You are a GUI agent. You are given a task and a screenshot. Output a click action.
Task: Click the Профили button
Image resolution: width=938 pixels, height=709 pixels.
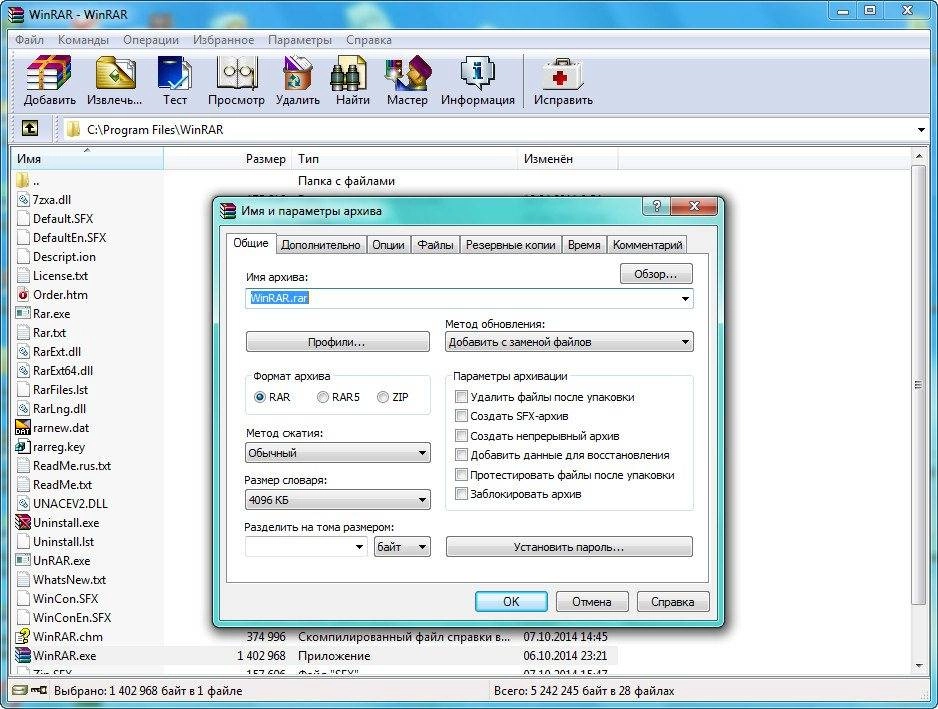coord(337,342)
